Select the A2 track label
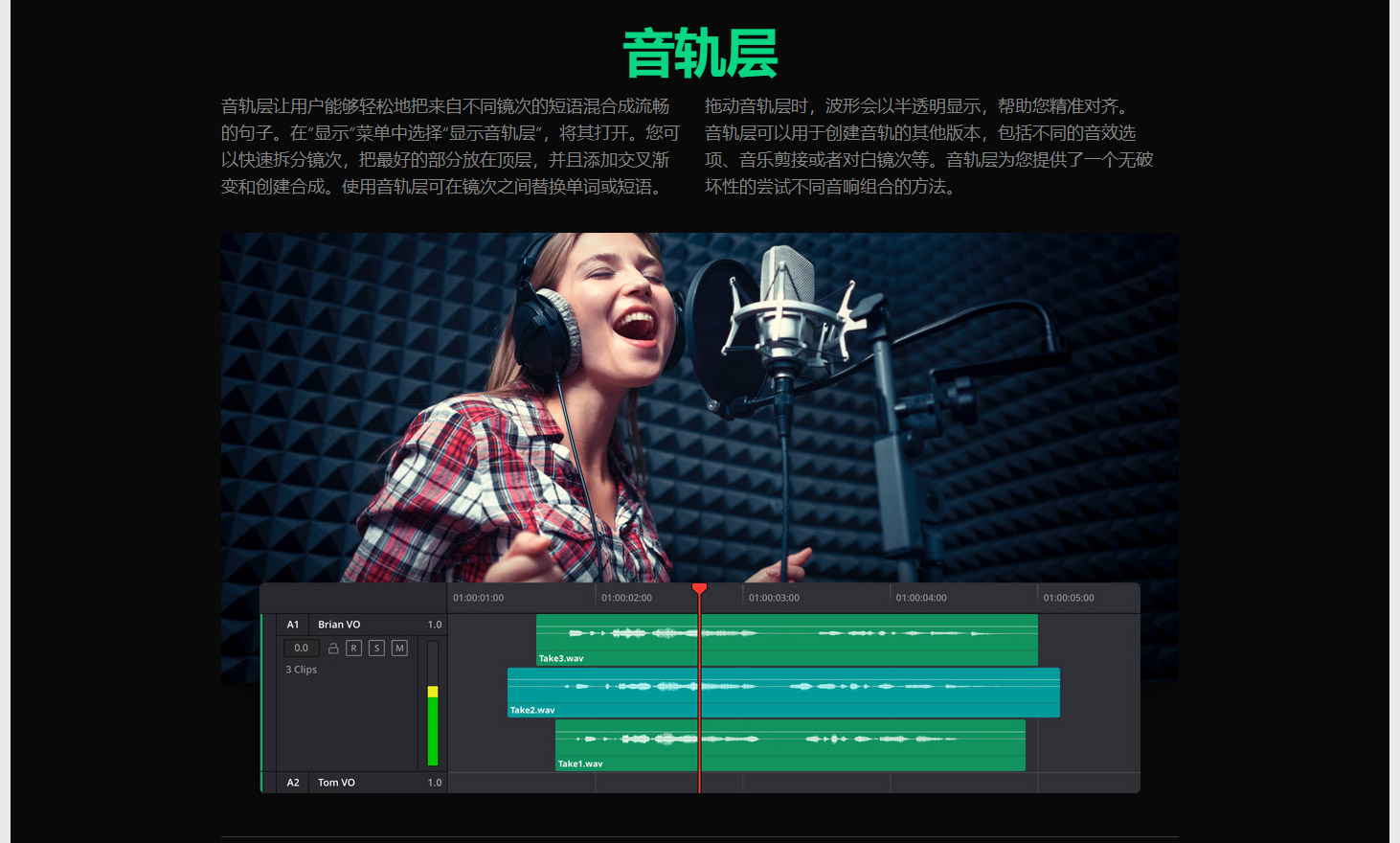This screenshot has width=1400, height=843. point(293,783)
